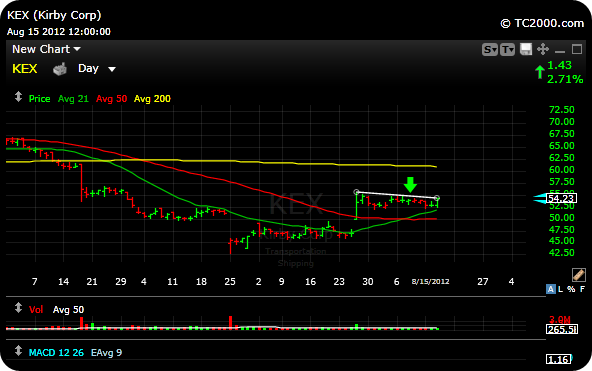Viewport: 592px width, 371px height.
Task: Click the 42.50 price axis label
Action: coord(561,252)
